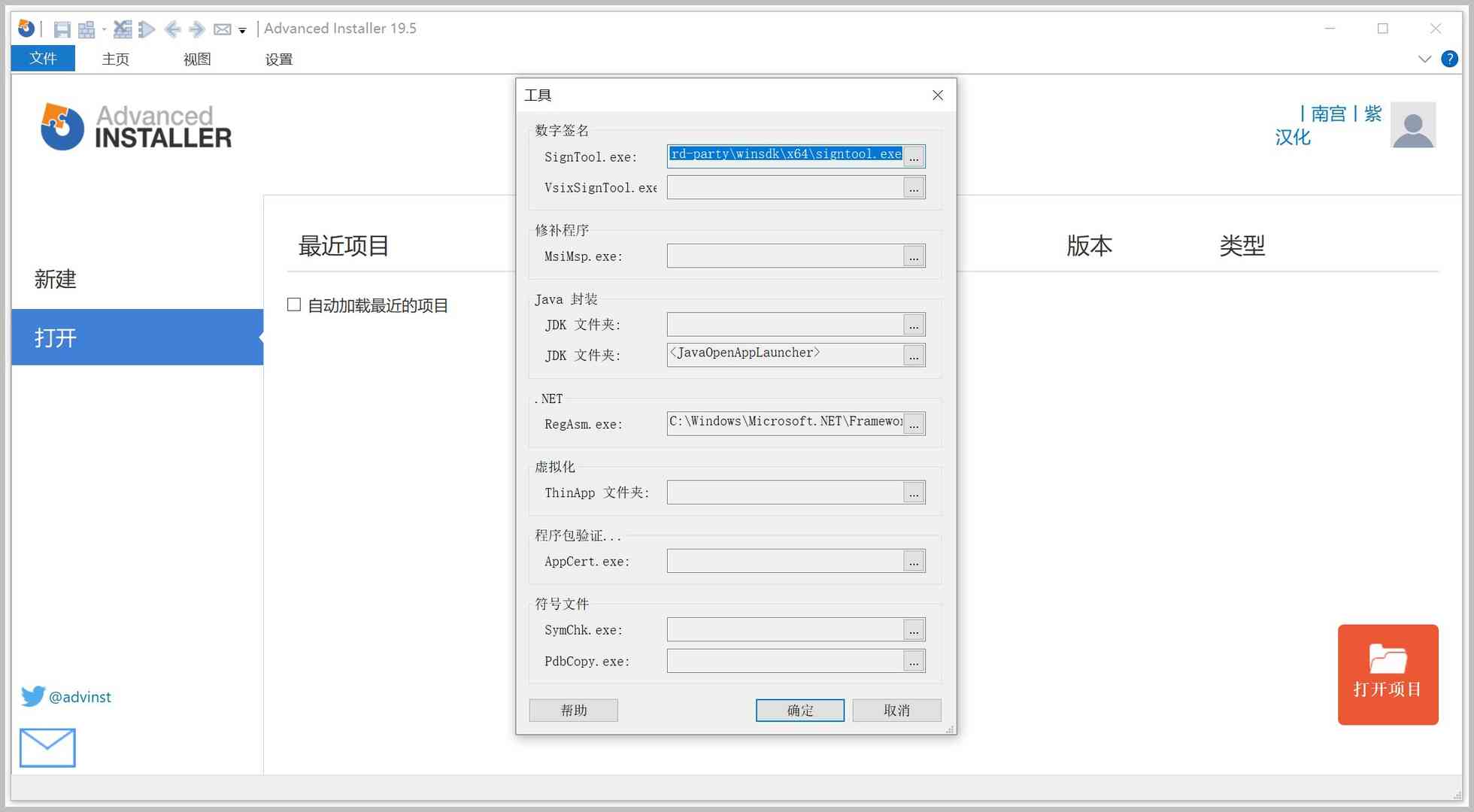Click the Back navigation arrow icon
Image resolution: width=1474 pixels, height=812 pixels.
(172, 29)
